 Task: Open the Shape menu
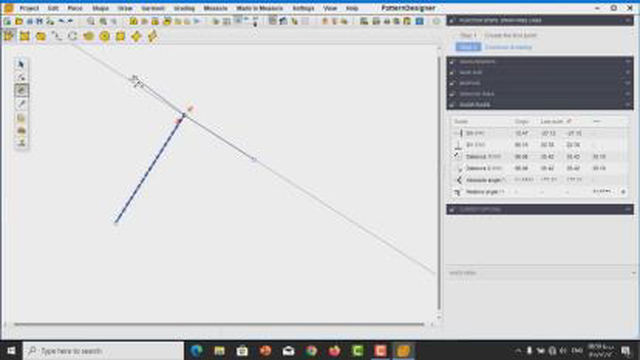[100, 8]
